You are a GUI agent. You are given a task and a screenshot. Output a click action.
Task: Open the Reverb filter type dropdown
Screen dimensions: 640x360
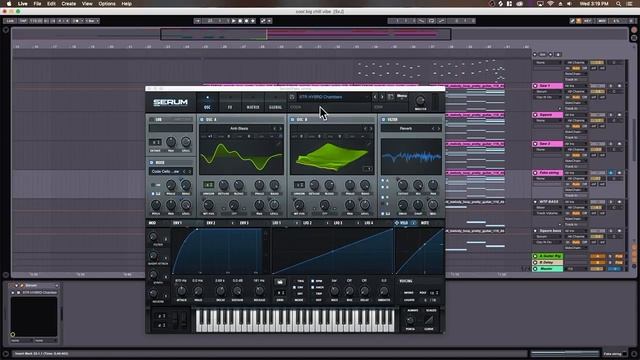[406, 129]
